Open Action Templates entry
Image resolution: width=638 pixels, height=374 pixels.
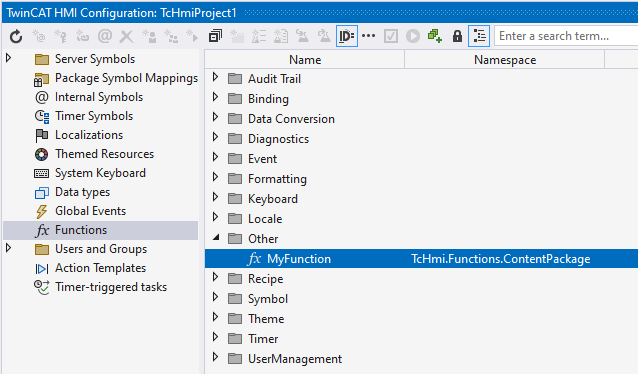(x=100, y=268)
